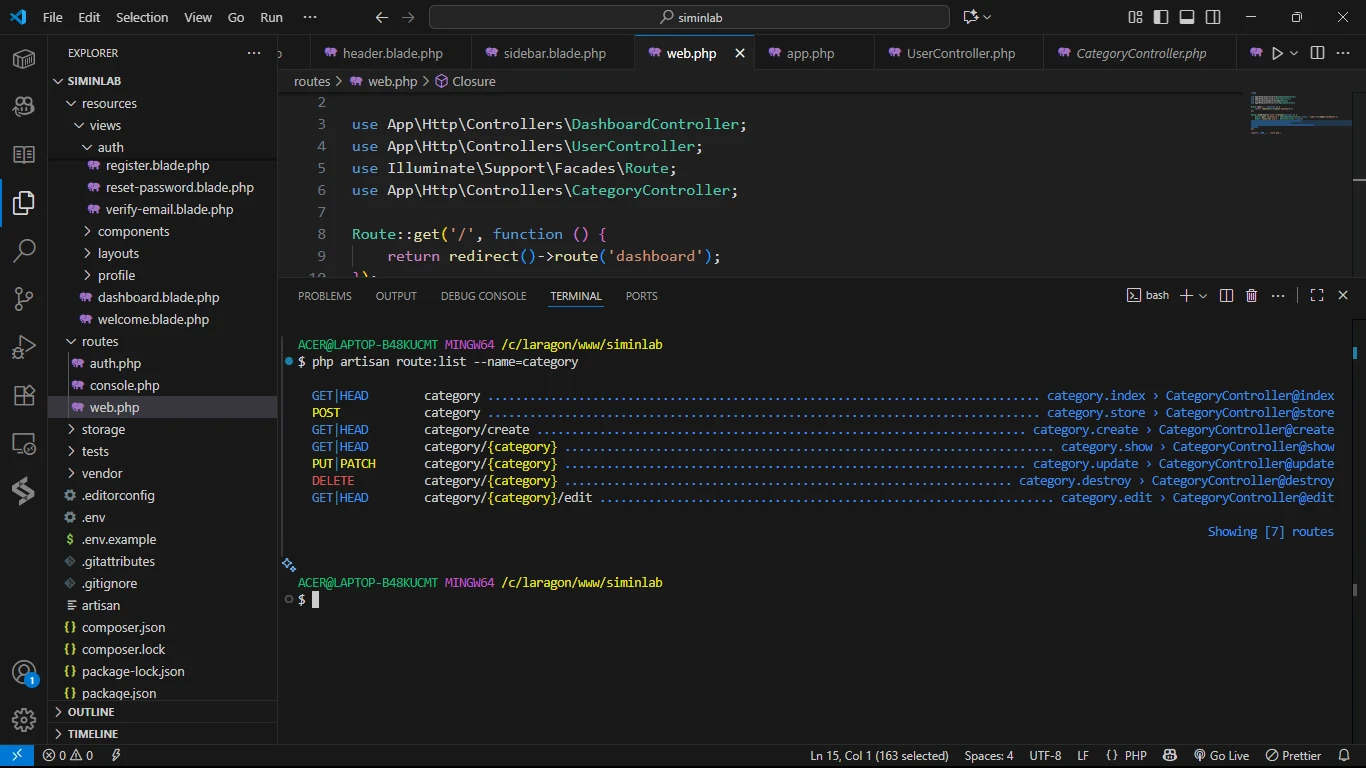
Task: Open the Extensions view icon
Action: pyautogui.click(x=24, y=395)
